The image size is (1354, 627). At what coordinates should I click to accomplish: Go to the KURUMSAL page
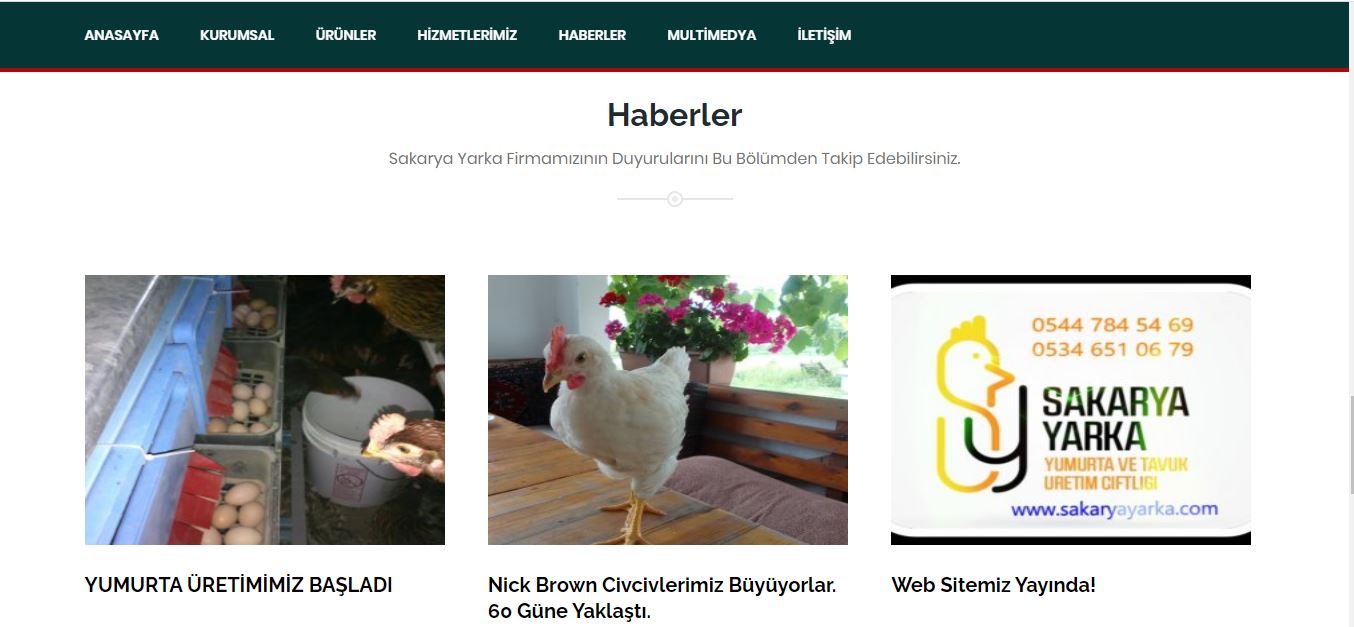pyautogui.click(x=237, y=35)
